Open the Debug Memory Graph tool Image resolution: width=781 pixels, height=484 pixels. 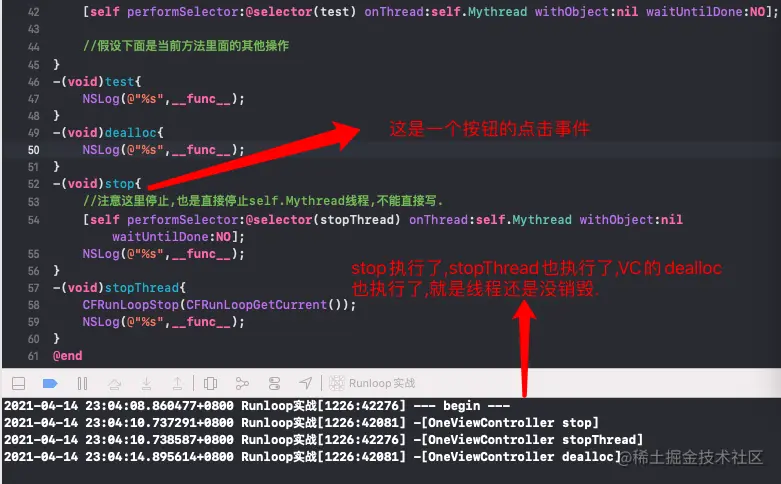coord(242,383)
